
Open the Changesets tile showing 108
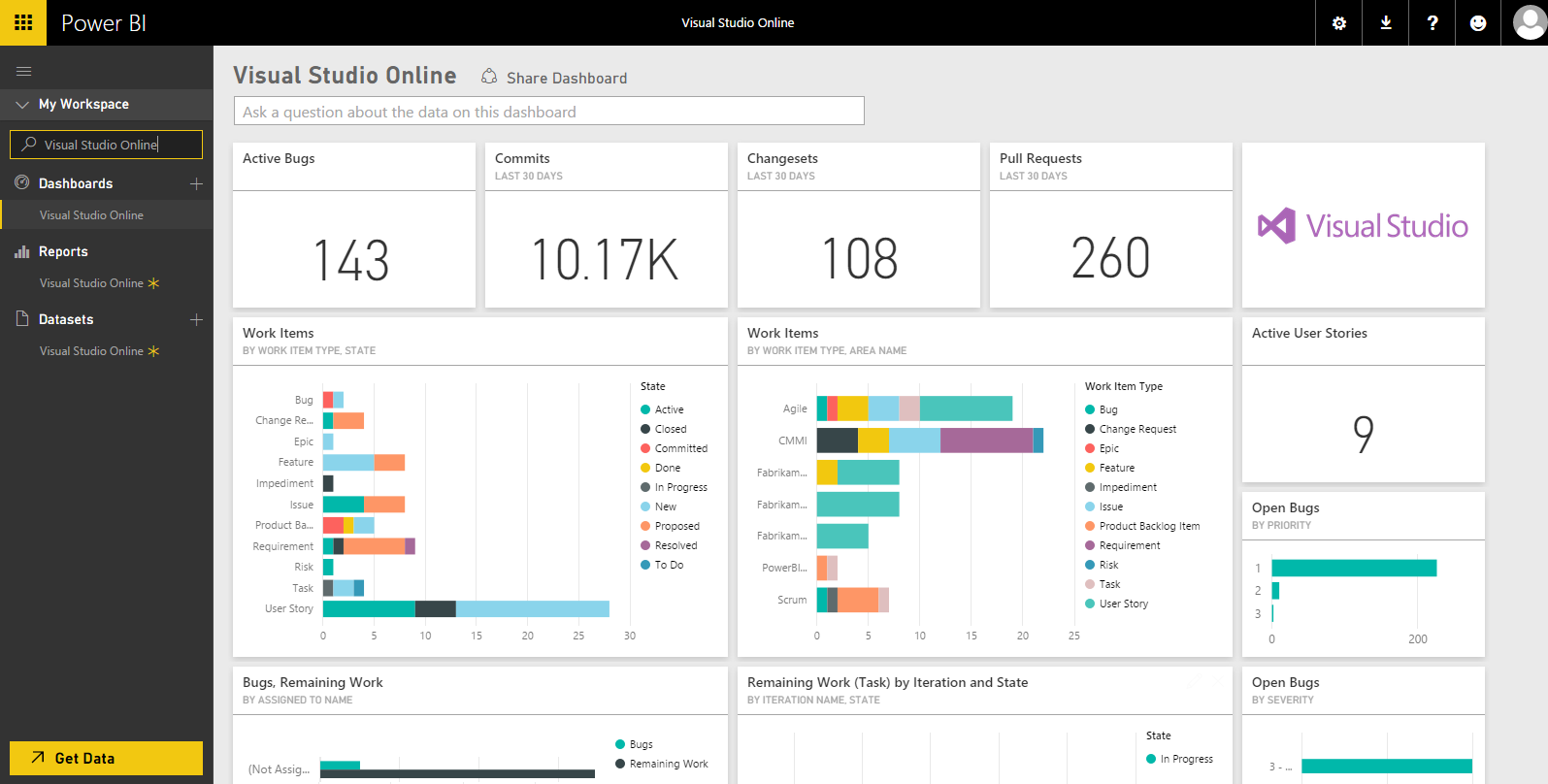[859, 225]
